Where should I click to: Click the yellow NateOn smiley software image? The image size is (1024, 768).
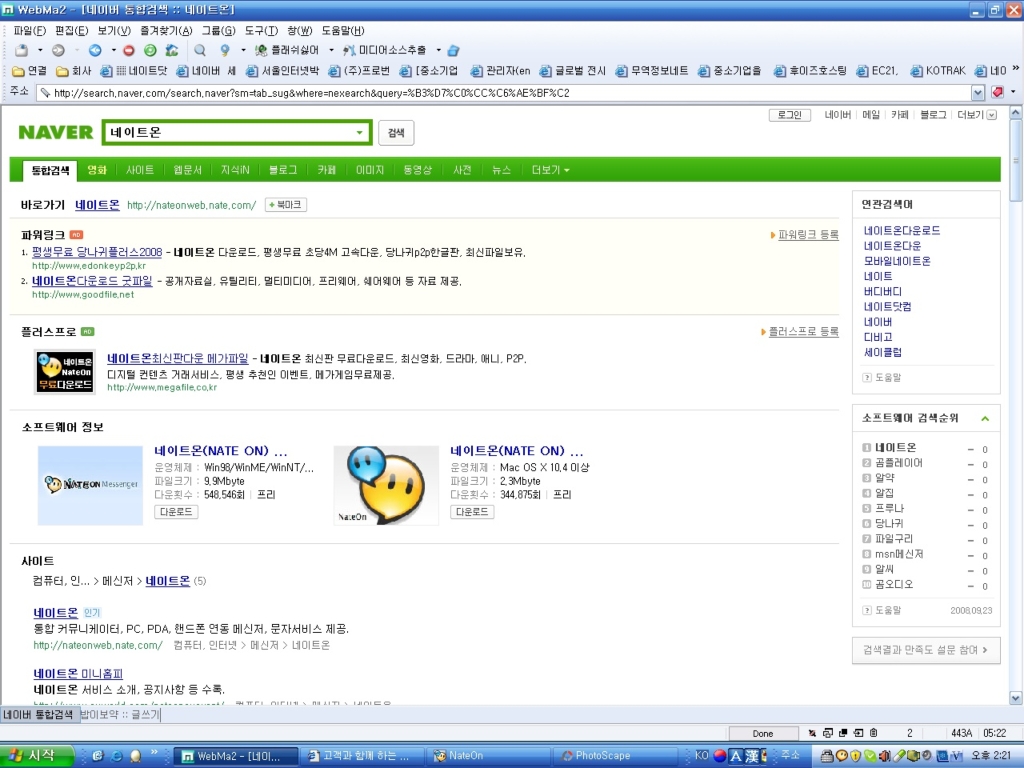pos(386,485)
